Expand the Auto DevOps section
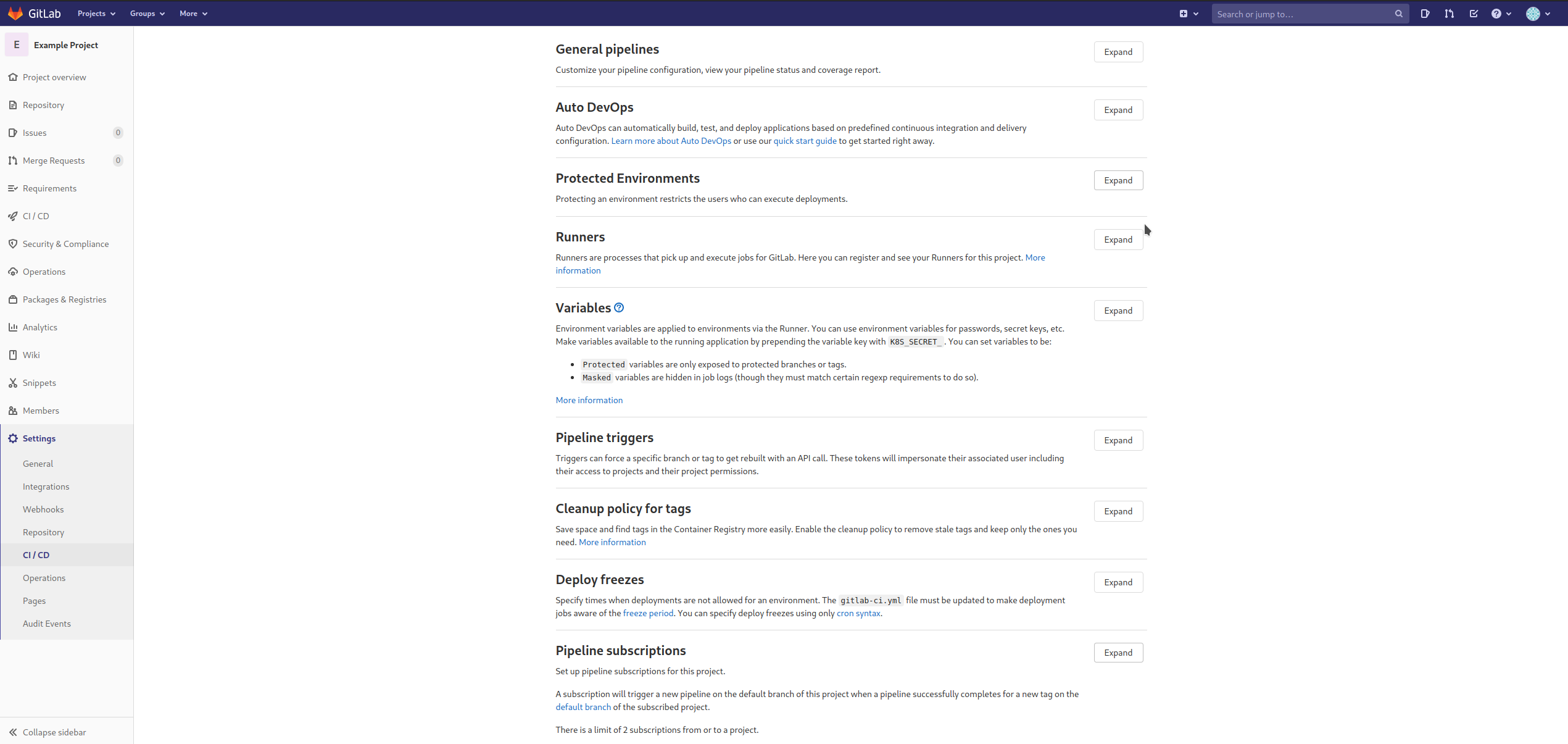This screenshot has height=744, width=1568. pyautogui.click(x=1118, y=110)
